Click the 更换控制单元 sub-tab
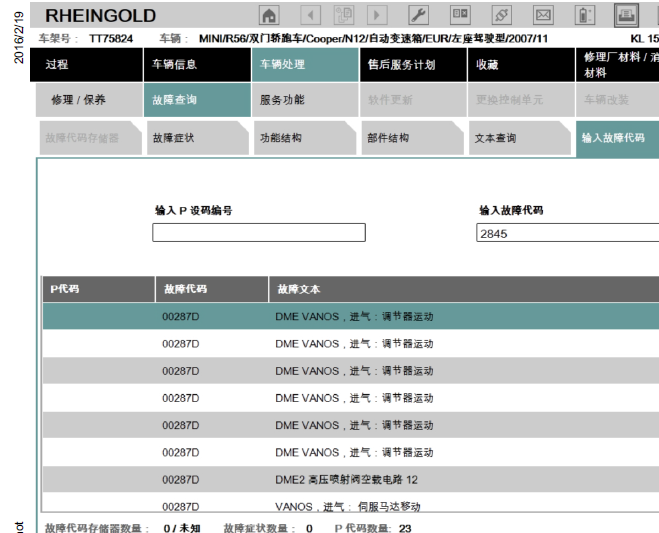This screenshot has width=659, height=533. pos(521,100)
